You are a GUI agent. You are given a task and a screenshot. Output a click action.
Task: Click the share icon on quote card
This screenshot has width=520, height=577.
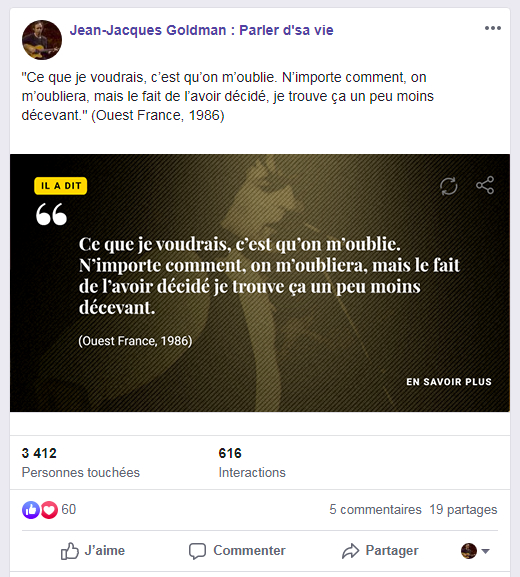485,185
